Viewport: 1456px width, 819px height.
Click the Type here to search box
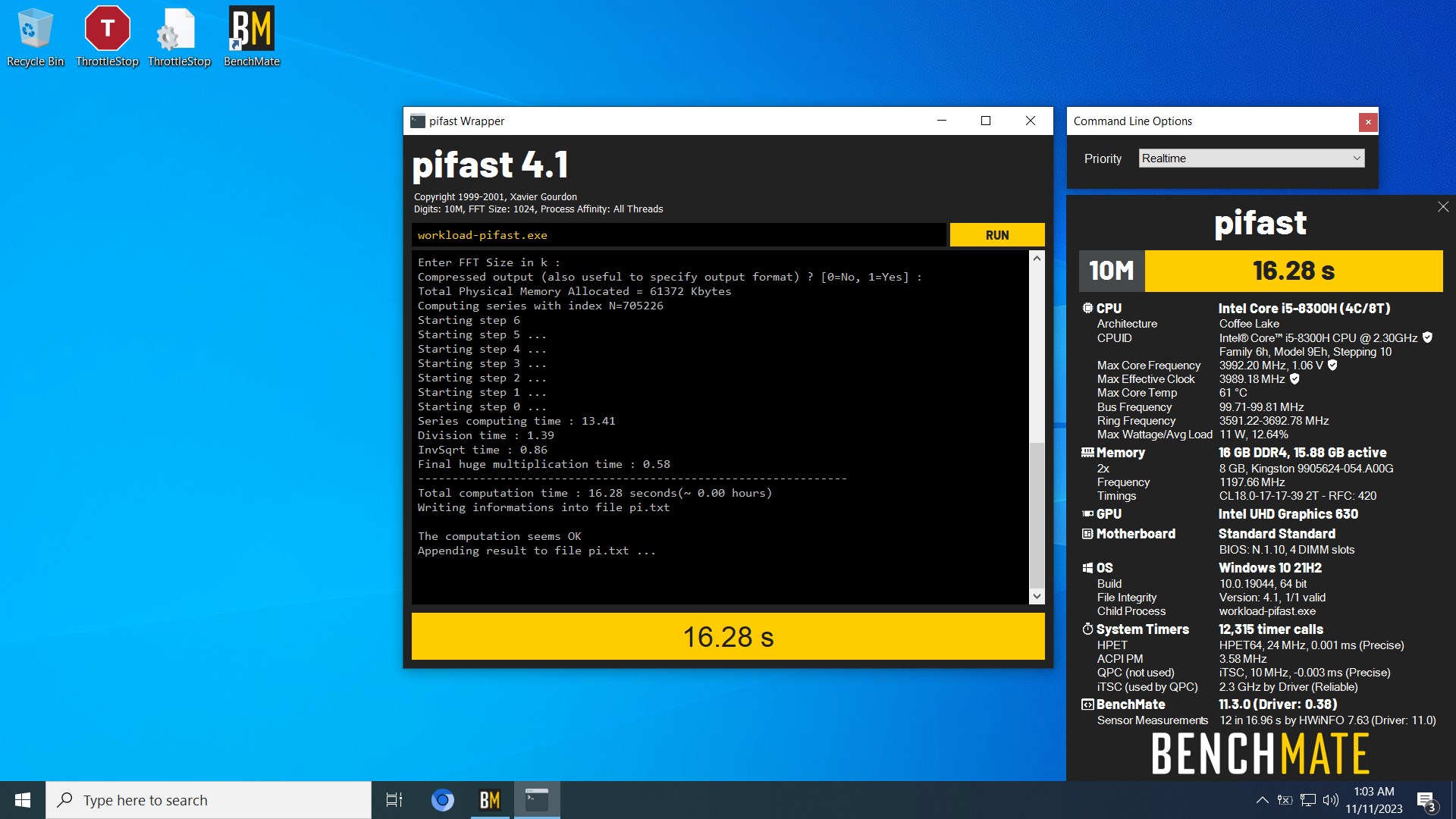[x=209, y=800]
